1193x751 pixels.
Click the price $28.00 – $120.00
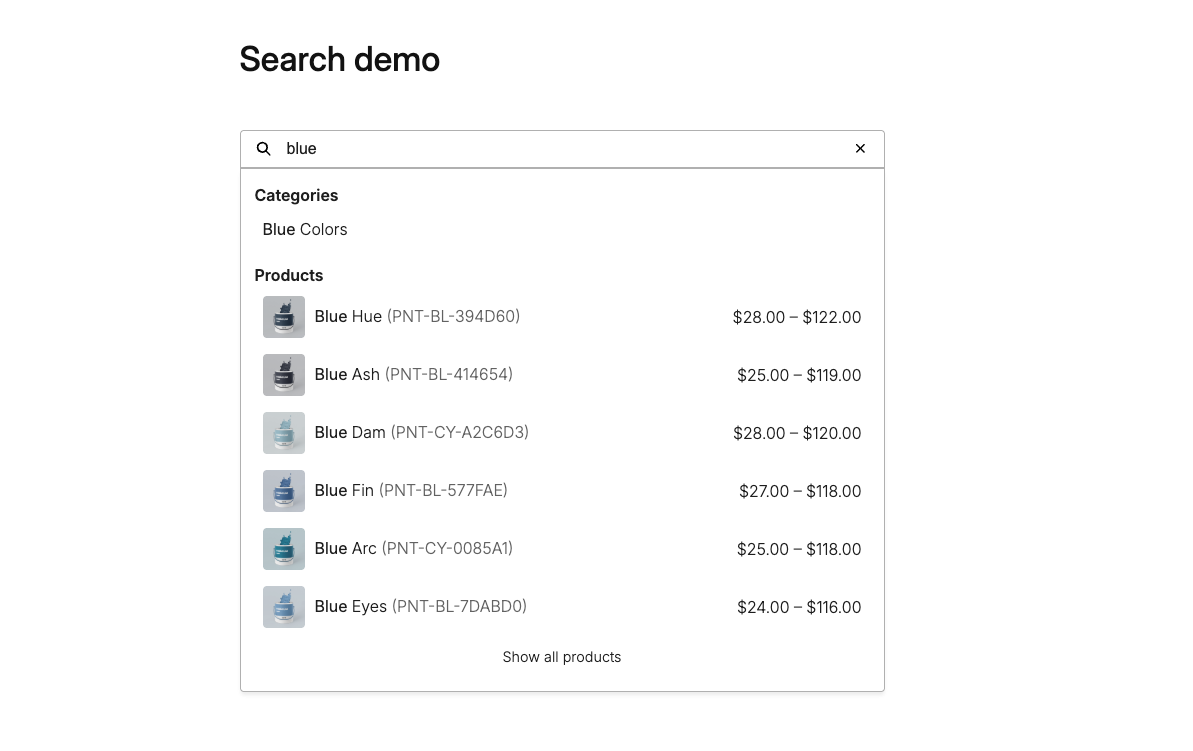797,433
